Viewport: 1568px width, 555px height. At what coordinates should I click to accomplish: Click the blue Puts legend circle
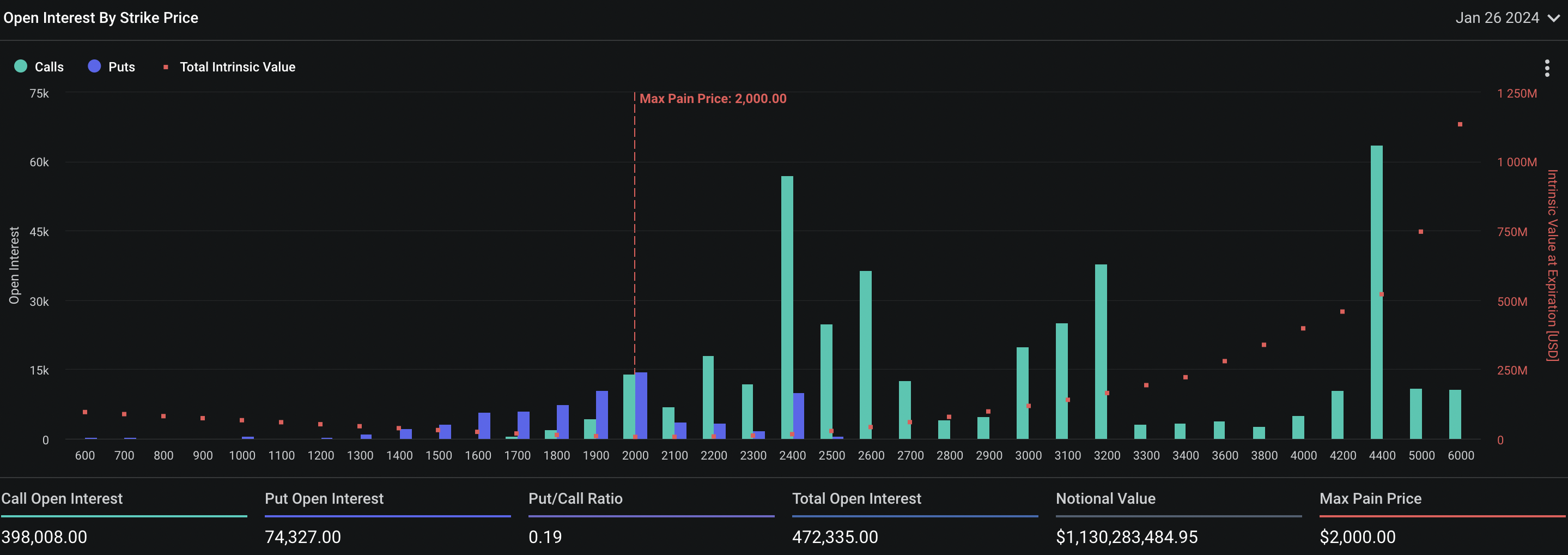coord(94,67)
